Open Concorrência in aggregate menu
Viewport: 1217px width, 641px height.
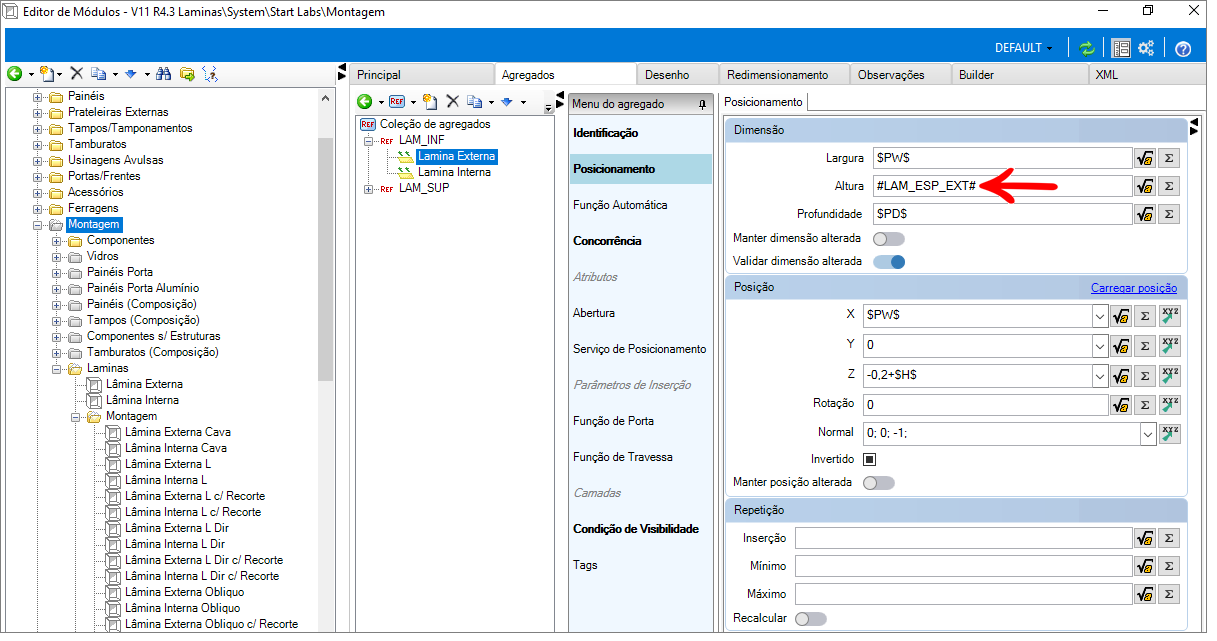click(x=607, y=241)
